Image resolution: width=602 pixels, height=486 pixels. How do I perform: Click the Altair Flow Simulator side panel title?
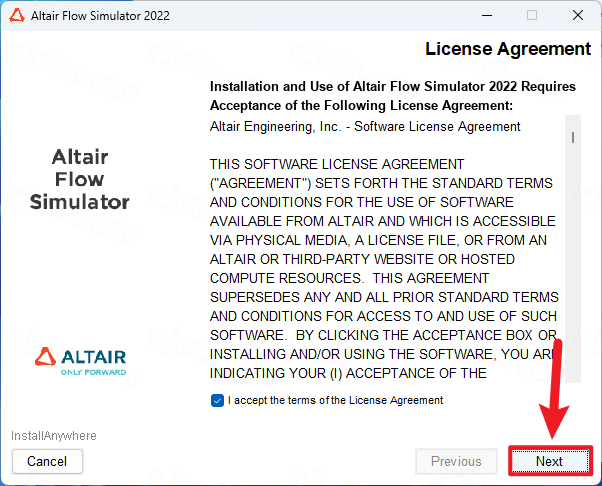pos(80,179)
